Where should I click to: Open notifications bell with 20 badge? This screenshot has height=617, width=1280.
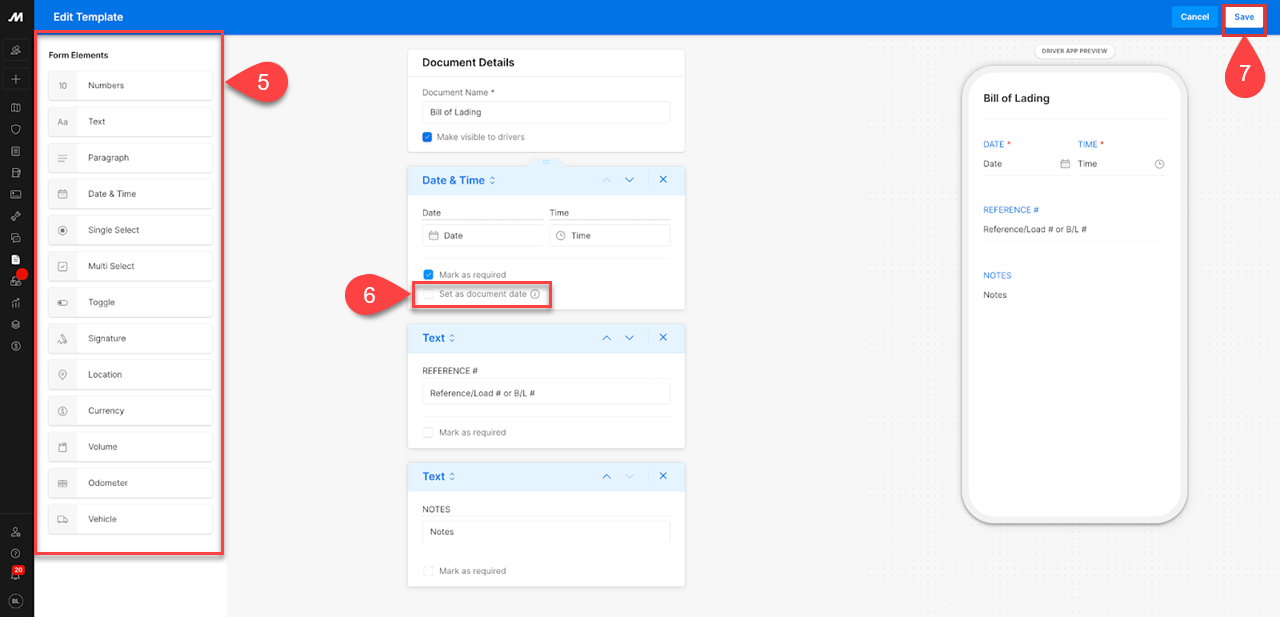pos(16,574)
